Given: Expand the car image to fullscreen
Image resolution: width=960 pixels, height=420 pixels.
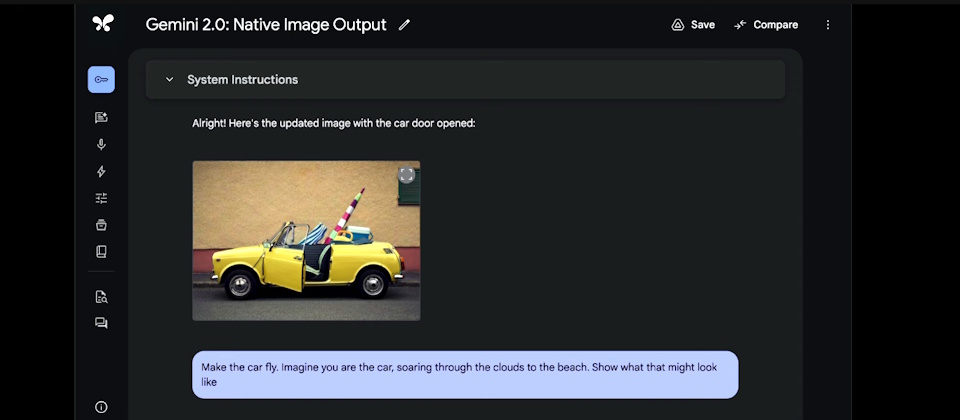Looking at the screenshot, I should coord(407,174).
